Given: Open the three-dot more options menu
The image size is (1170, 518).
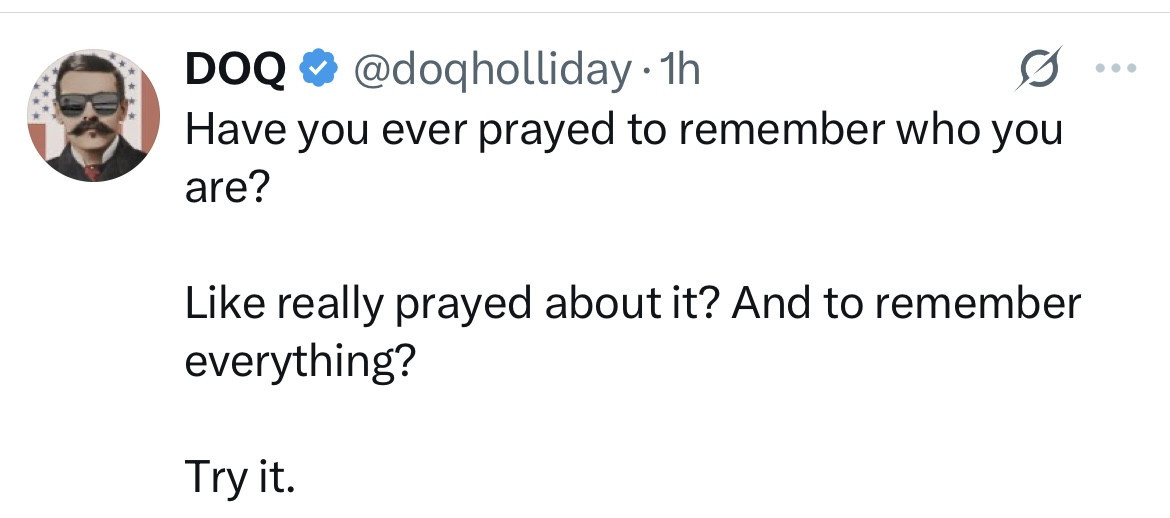Looking at the screenshot, I should click(1115, 71).
